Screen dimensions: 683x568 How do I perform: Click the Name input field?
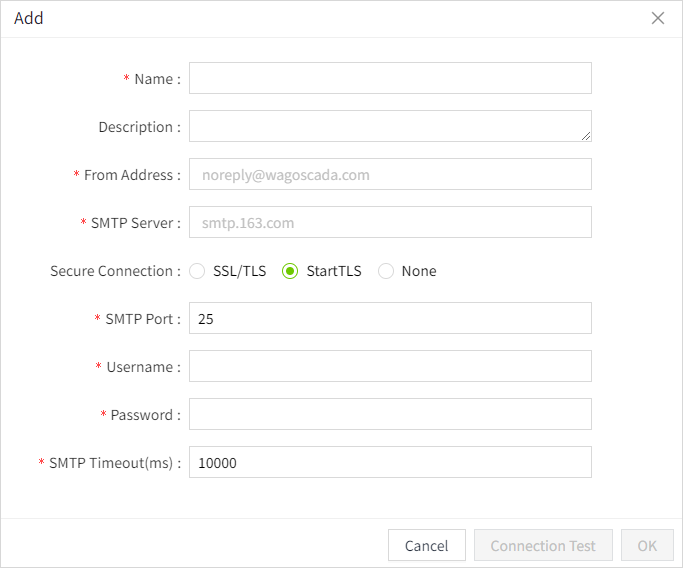(x=390, y=78)
